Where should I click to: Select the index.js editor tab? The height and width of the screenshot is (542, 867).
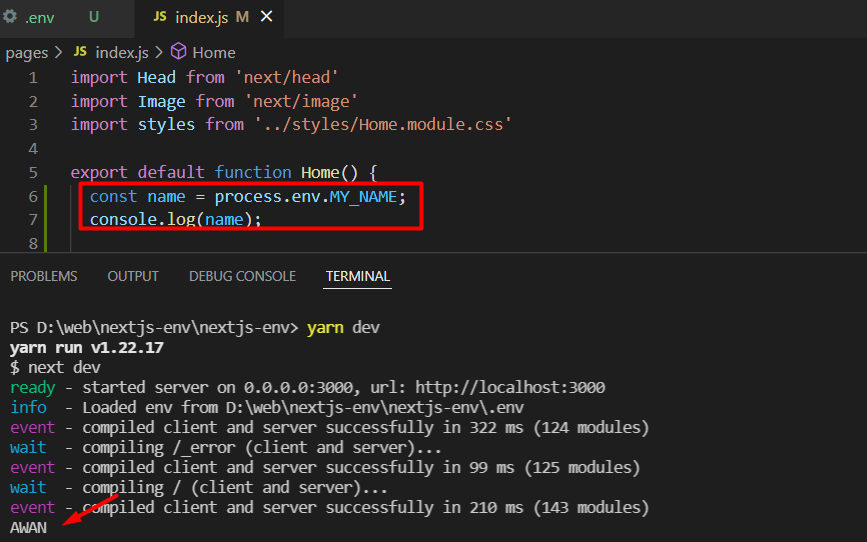[x=201, y=18]
